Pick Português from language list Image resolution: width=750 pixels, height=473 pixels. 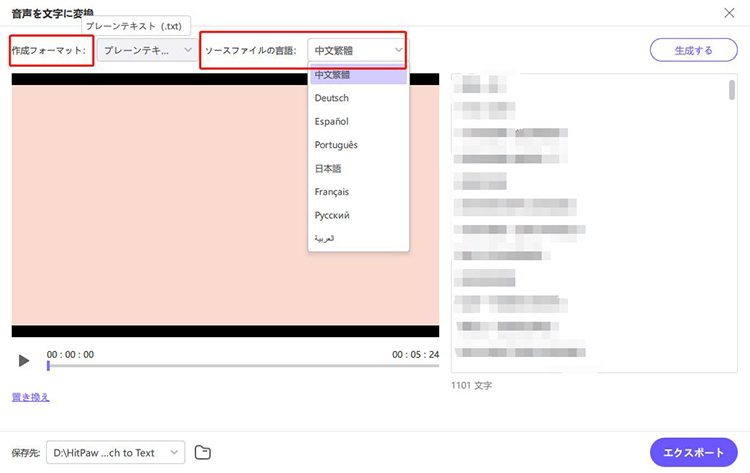(358, 145)
